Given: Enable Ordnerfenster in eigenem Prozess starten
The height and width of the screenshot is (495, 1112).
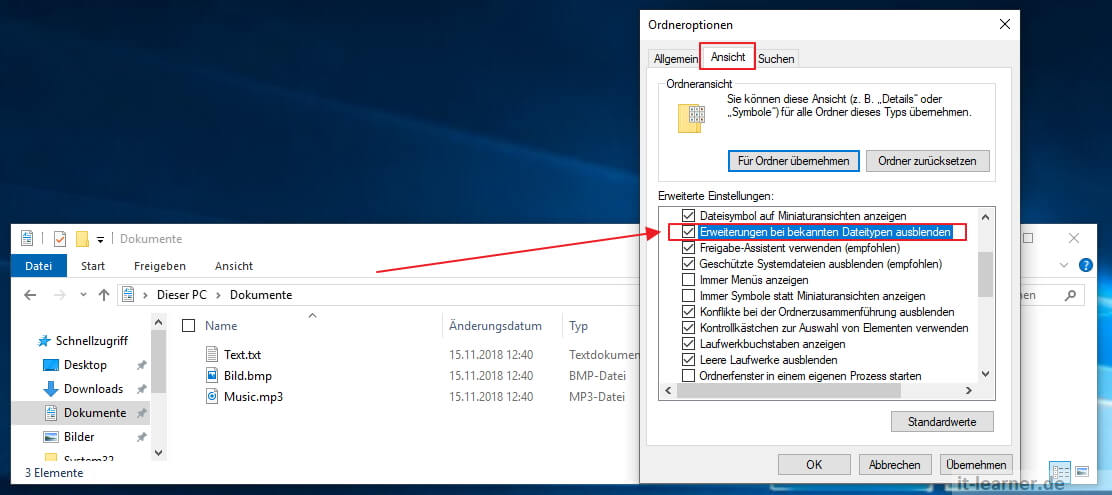Looking at the screenshot, I should tap(688, 375).
